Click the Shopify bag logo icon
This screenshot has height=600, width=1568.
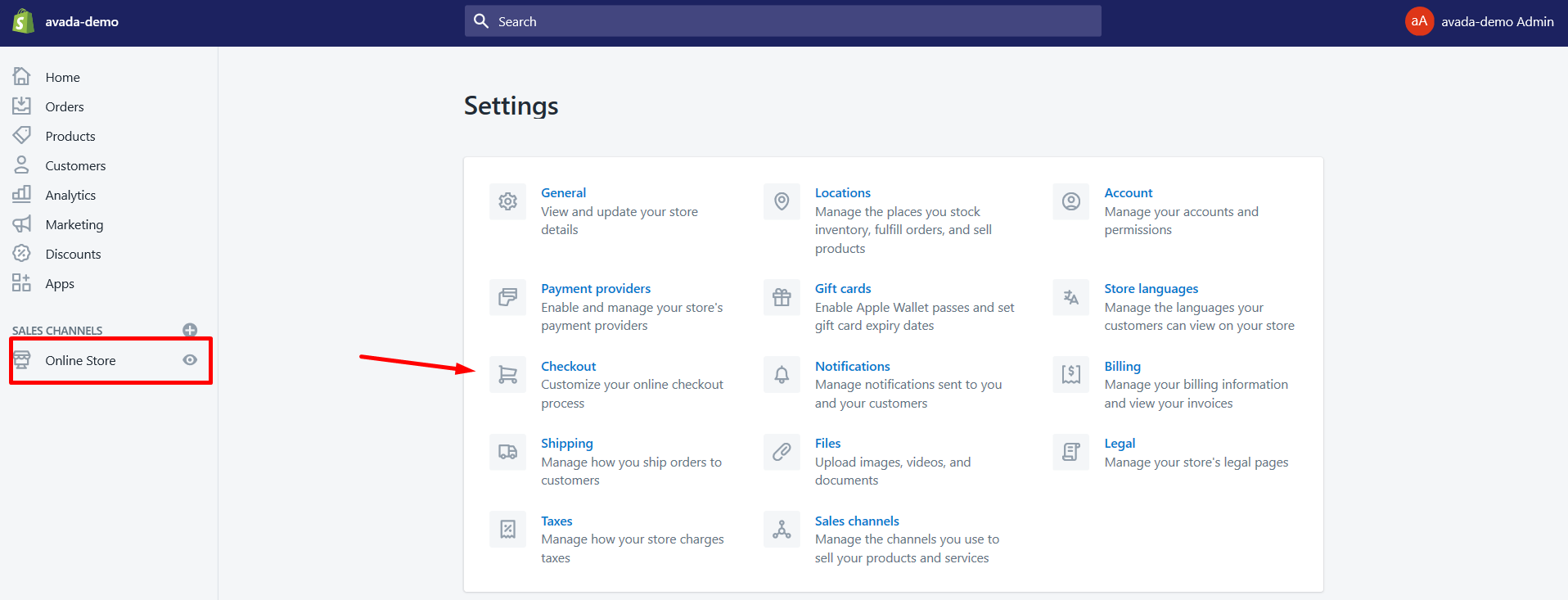tap(23, 21)
